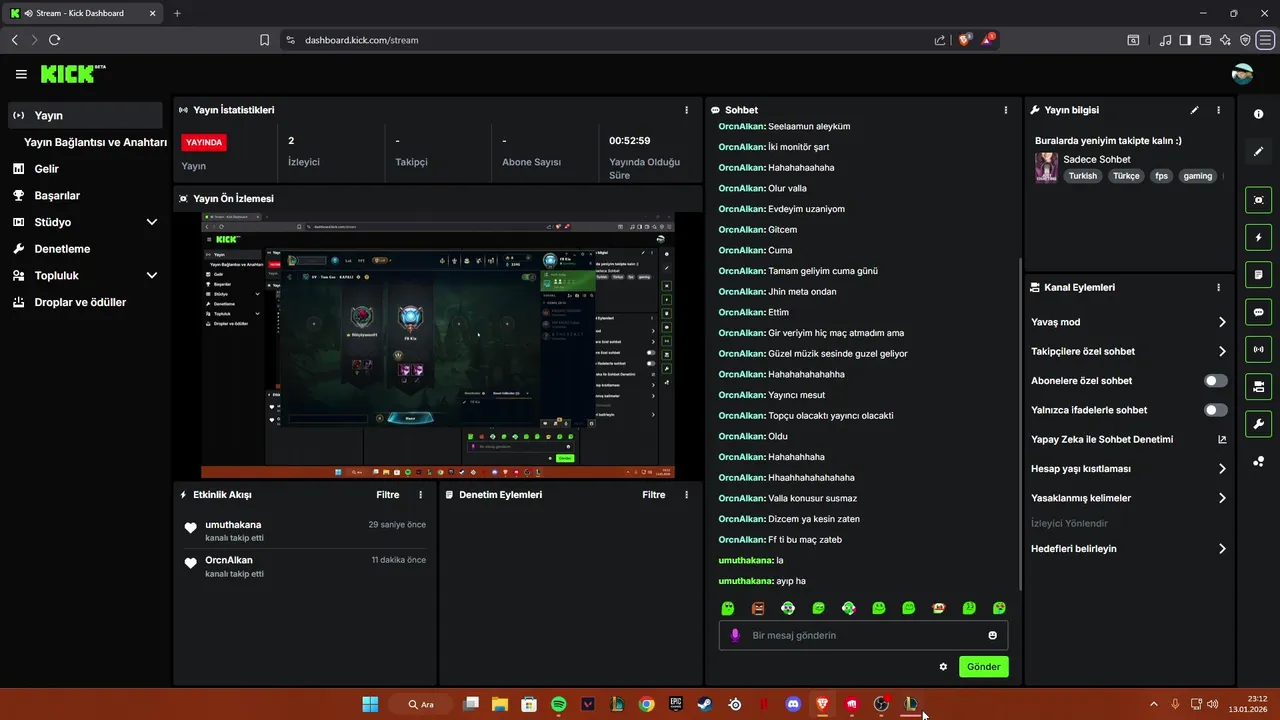Click the purple microphone chat identity icon

coord(735,635)
